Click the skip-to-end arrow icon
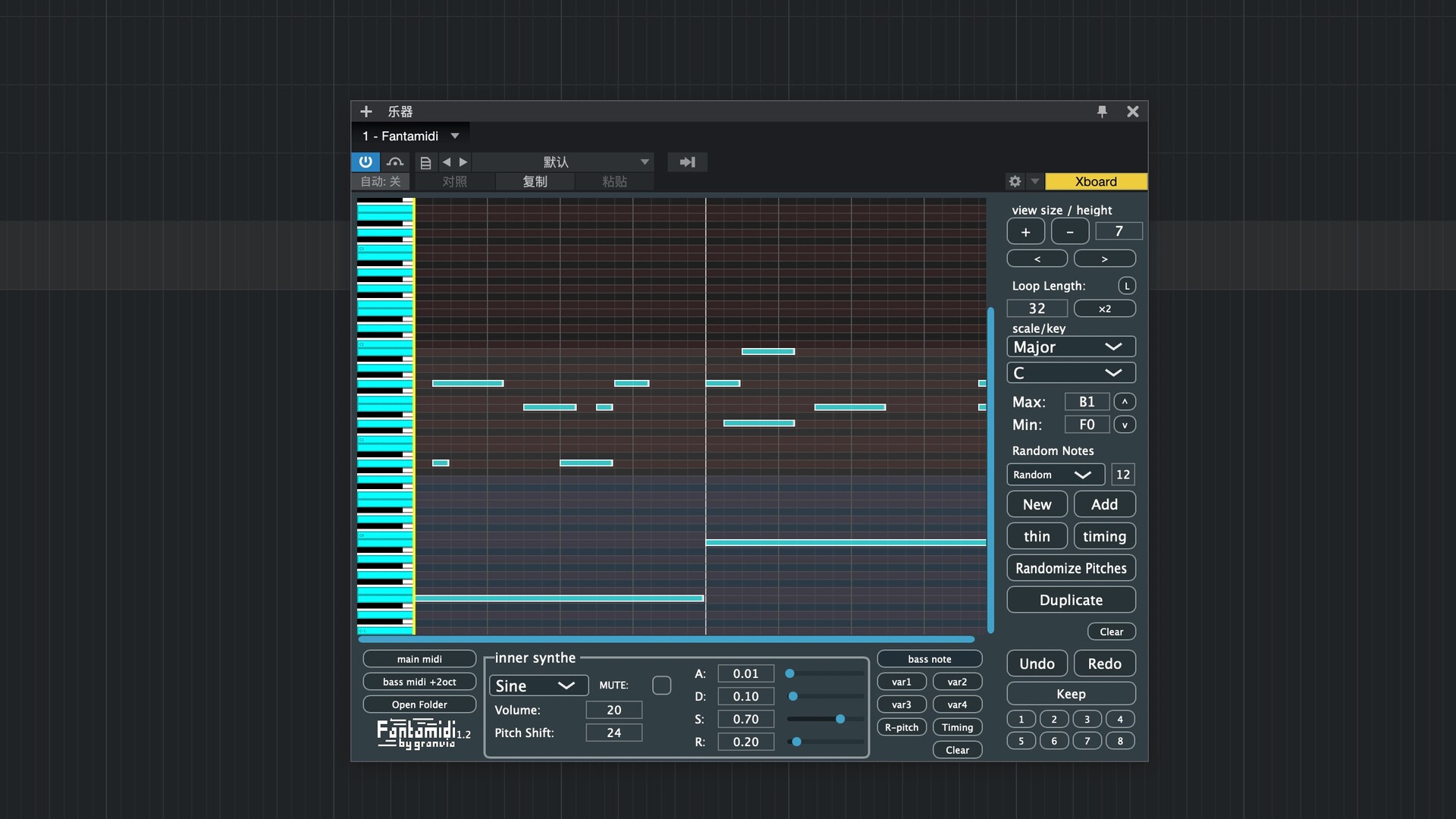The width and height of the screenshot is (1456, 819). click(x=687, y=162)
